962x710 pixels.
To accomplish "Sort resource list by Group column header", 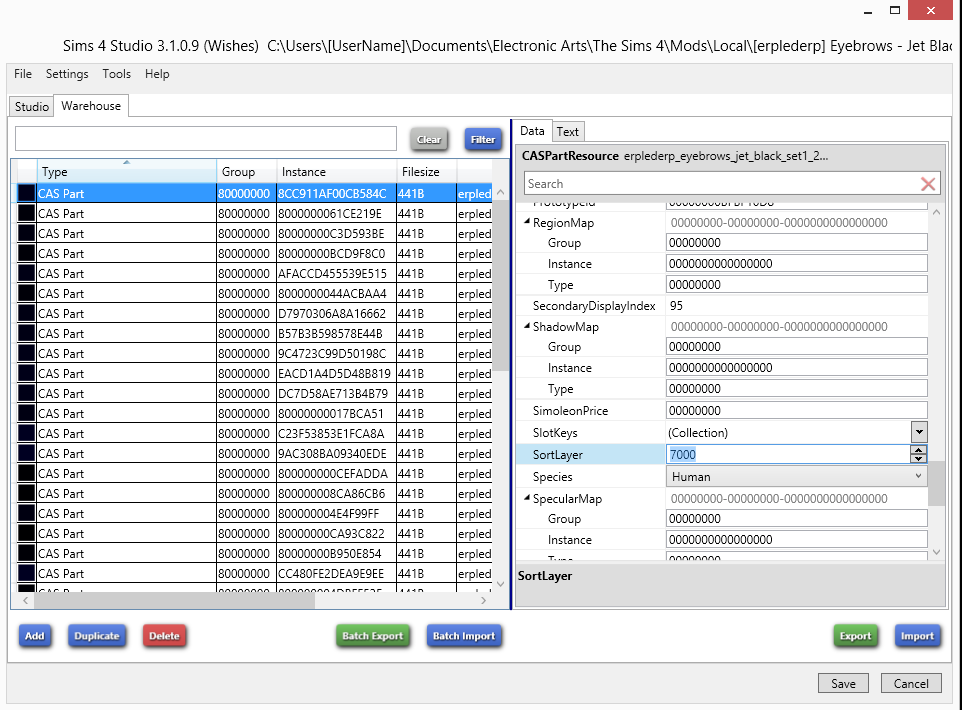I will click(247, 172).
